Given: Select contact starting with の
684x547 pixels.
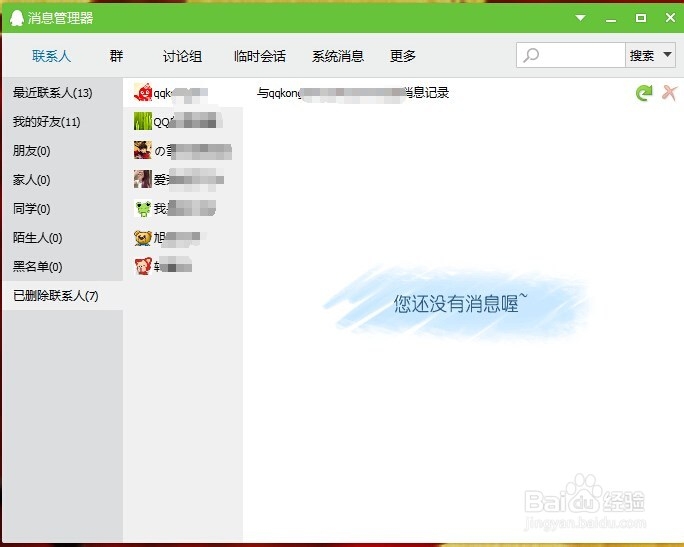Looking at the screenshot, I should tap(183, 150).
